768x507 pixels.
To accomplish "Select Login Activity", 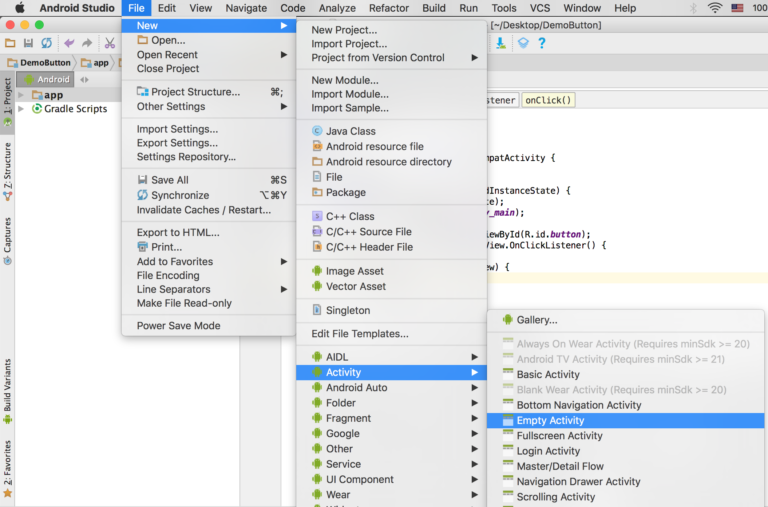I will 625,451.
